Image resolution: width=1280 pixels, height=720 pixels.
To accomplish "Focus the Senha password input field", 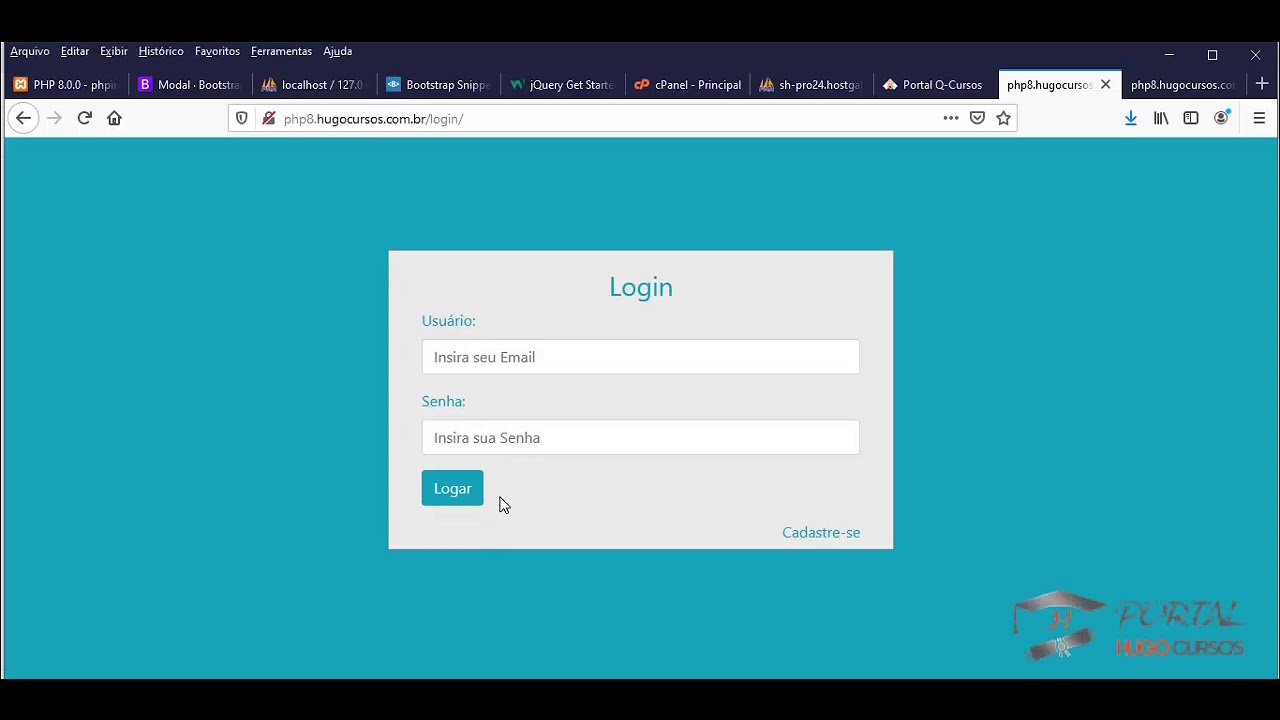I will 640,437.
